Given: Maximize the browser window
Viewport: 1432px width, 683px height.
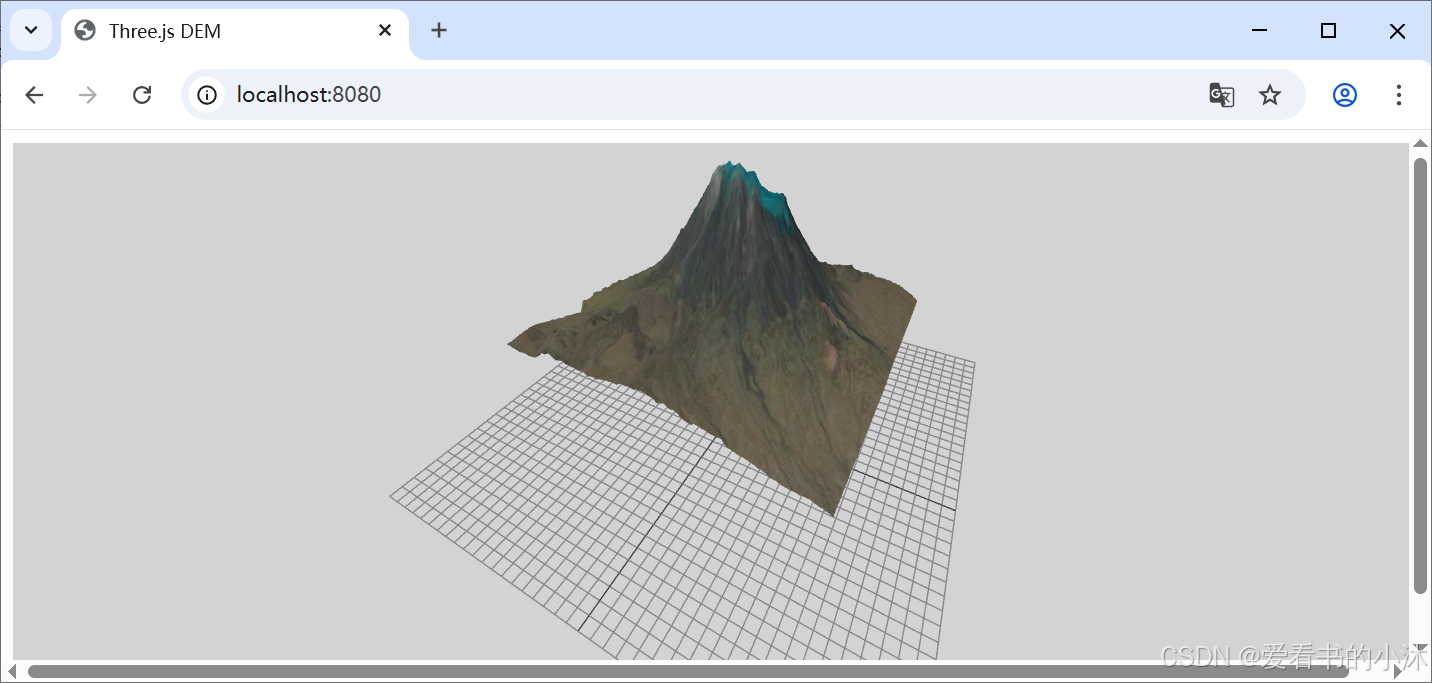Looking at the screenshot, I should (1328, 31).
